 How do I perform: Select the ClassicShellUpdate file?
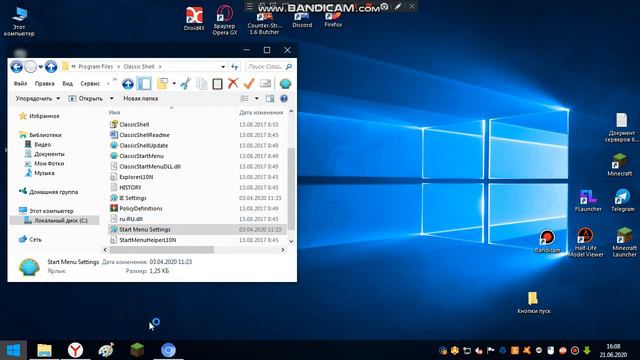(x=143, y=145)
